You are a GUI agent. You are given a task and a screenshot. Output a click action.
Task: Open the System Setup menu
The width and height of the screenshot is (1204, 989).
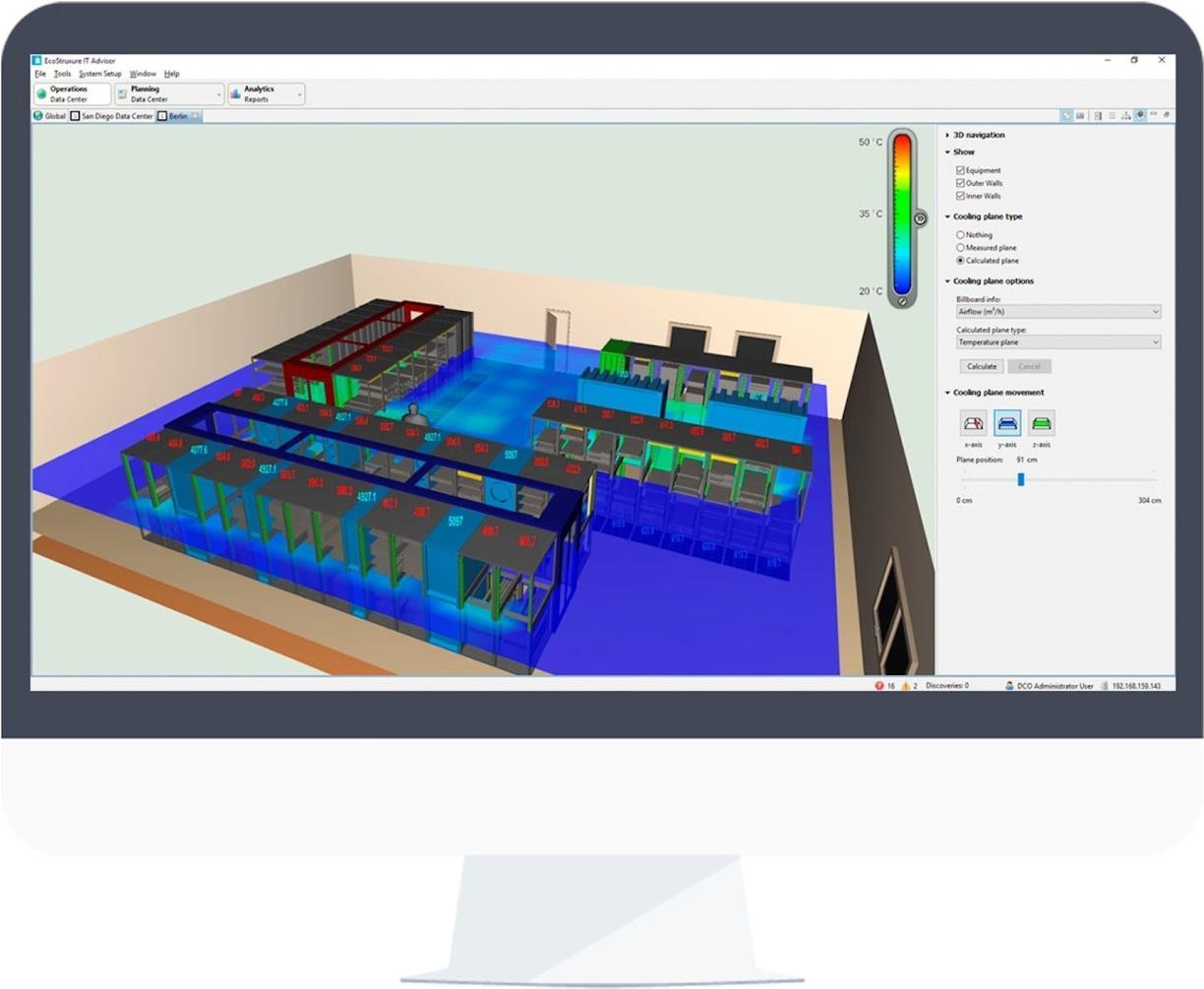tap(100, 74)
